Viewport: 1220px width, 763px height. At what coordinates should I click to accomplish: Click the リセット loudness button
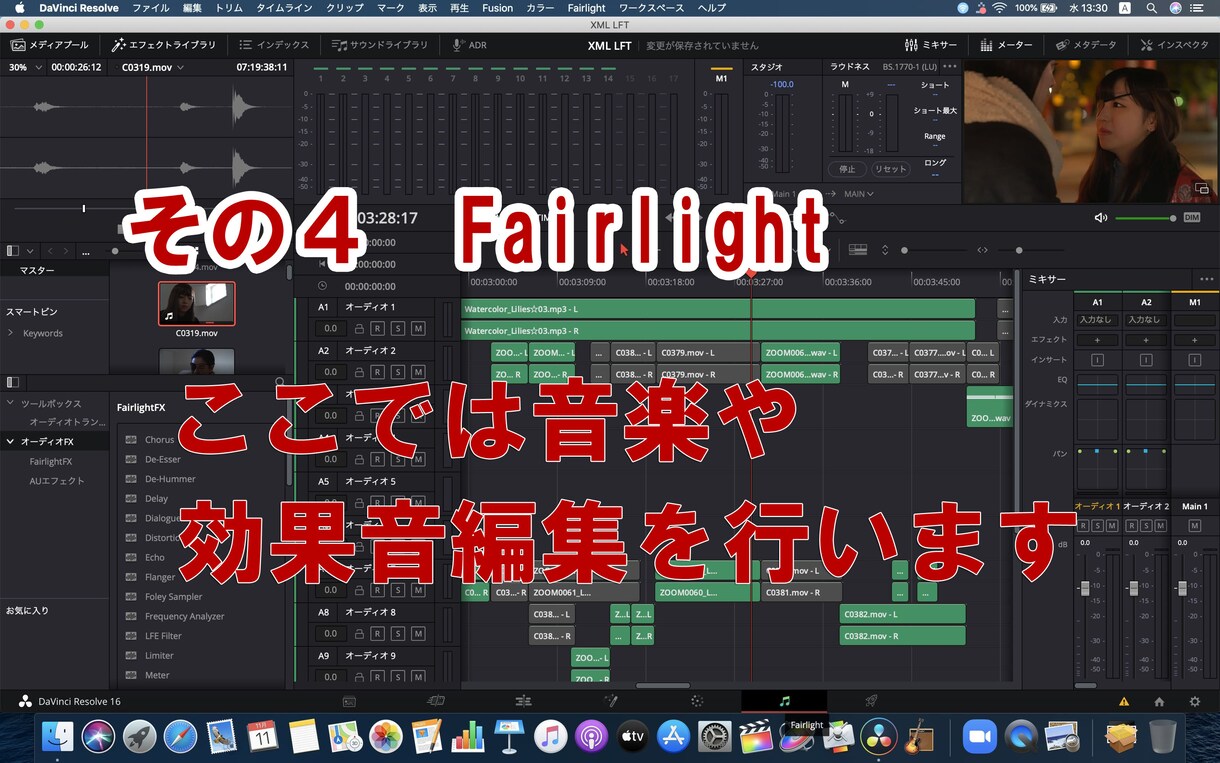tap(890, 169)
